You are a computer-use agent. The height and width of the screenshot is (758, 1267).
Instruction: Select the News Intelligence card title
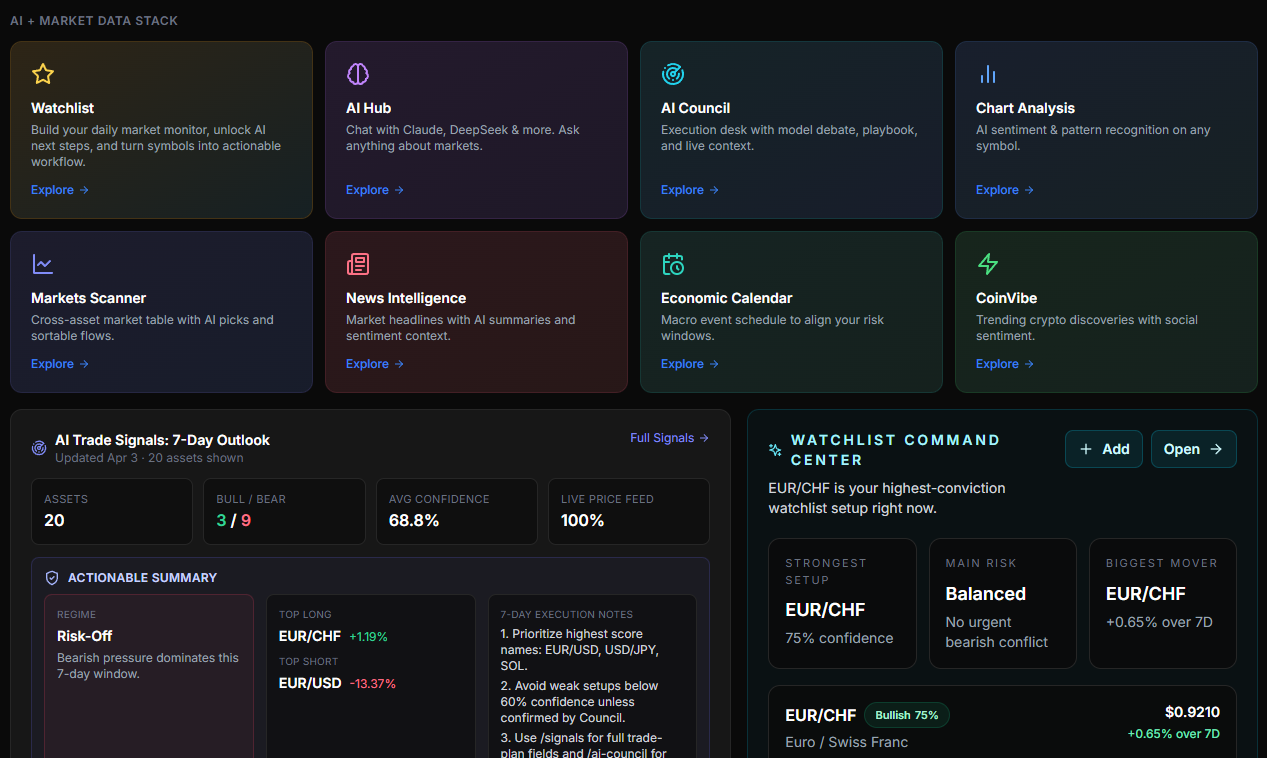[406, 298]
